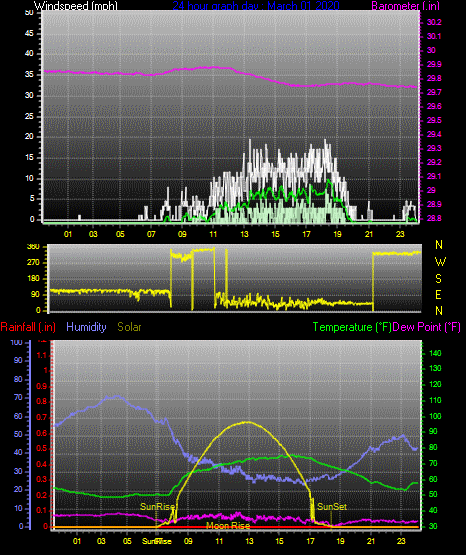This screenshot has height=555, width=466.
Task: Click the "25" windspeed axis value
Action: pyautogui.click(x=29, y=116)
